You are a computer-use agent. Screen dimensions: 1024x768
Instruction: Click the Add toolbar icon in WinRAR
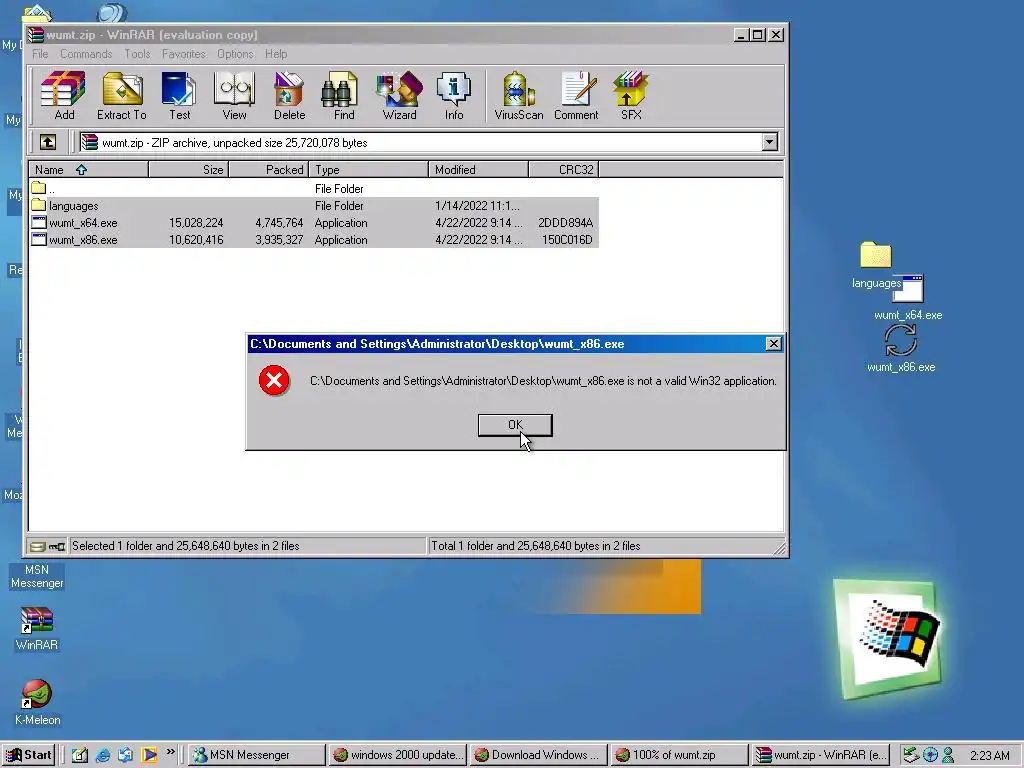tap(63, 96)
